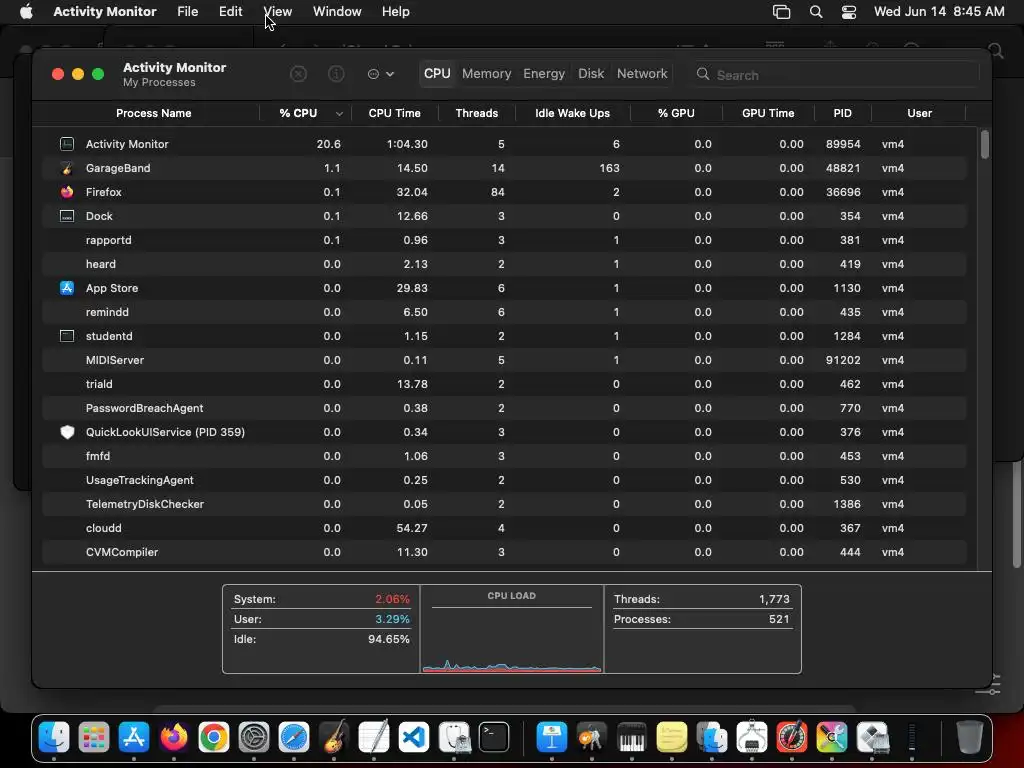Switch to the CPU tab
Viewport: 1024px width, 768px height.
437,74
